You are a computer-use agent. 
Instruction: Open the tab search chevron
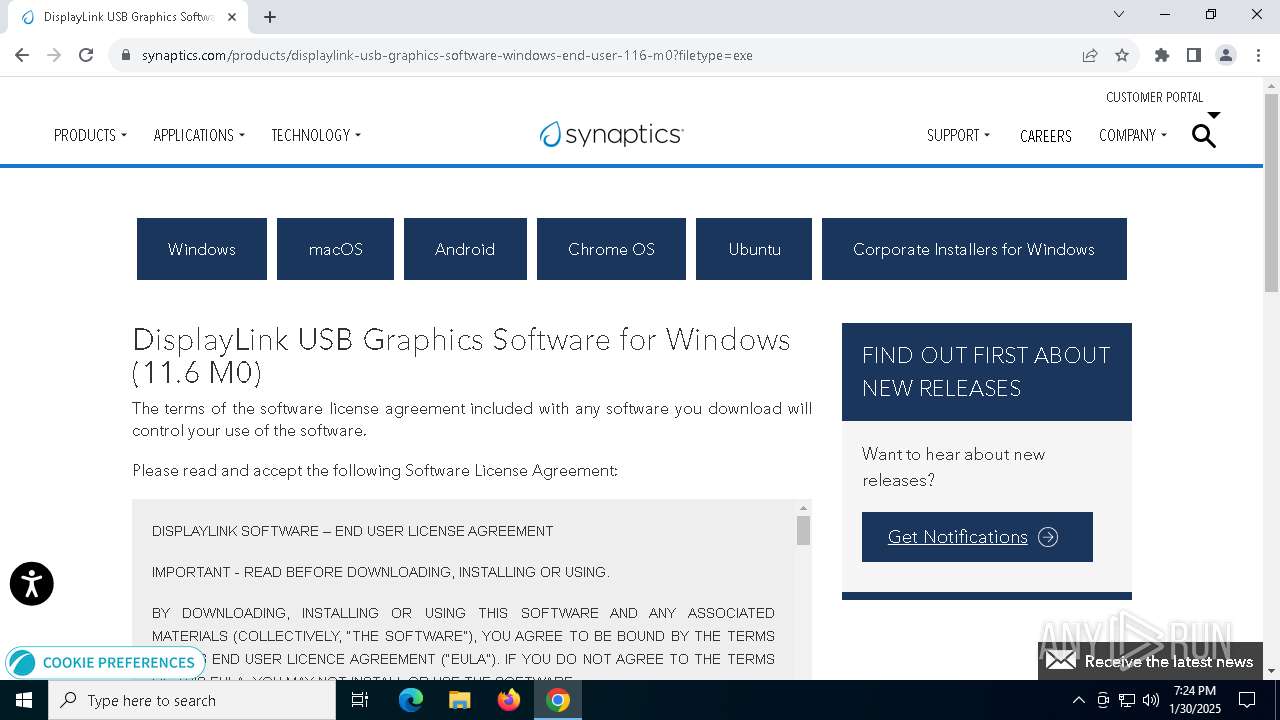click(x=1119, y=14)
